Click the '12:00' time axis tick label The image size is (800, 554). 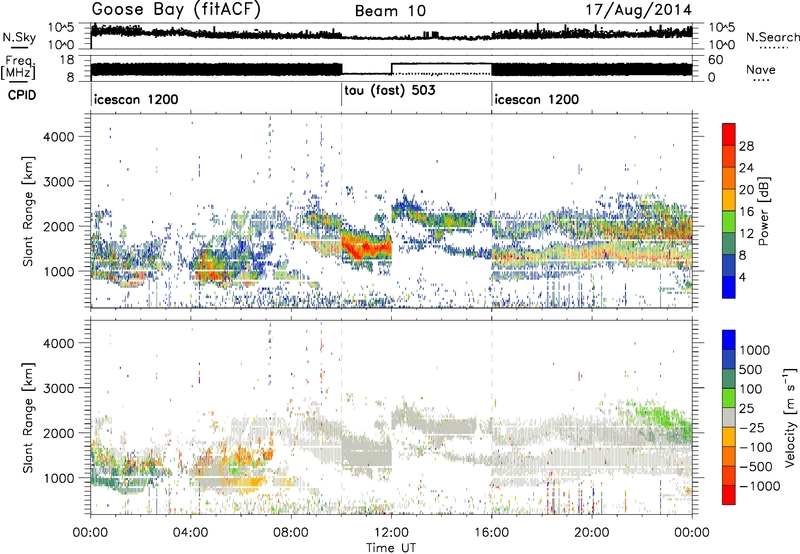point(391,533)
